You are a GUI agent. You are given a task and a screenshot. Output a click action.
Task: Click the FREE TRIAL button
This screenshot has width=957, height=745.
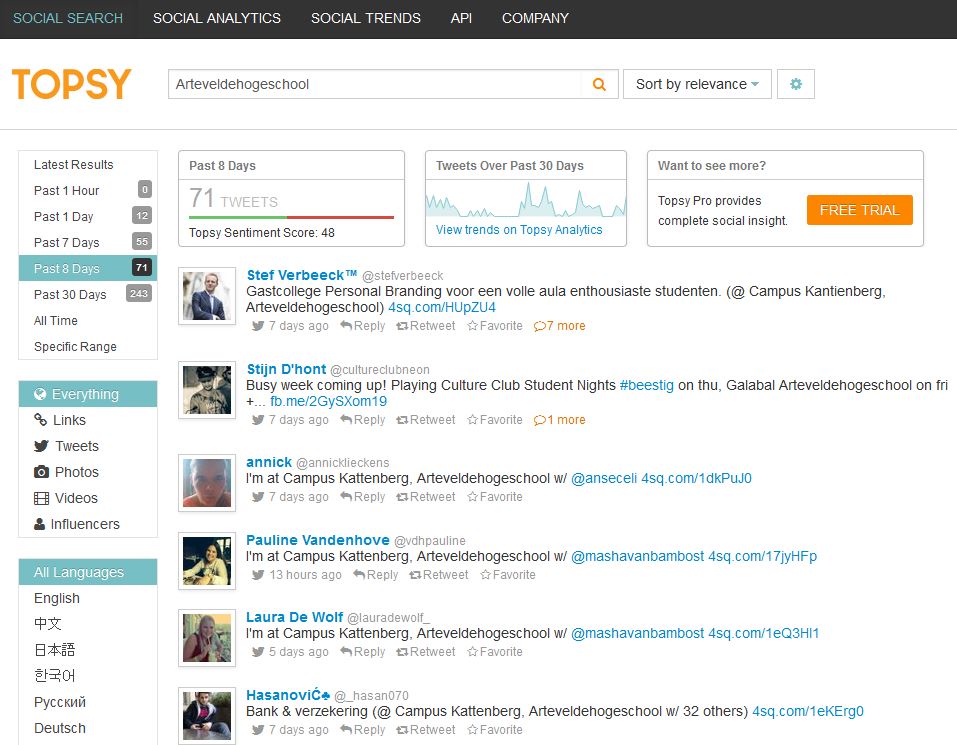(x=859, y=210)
